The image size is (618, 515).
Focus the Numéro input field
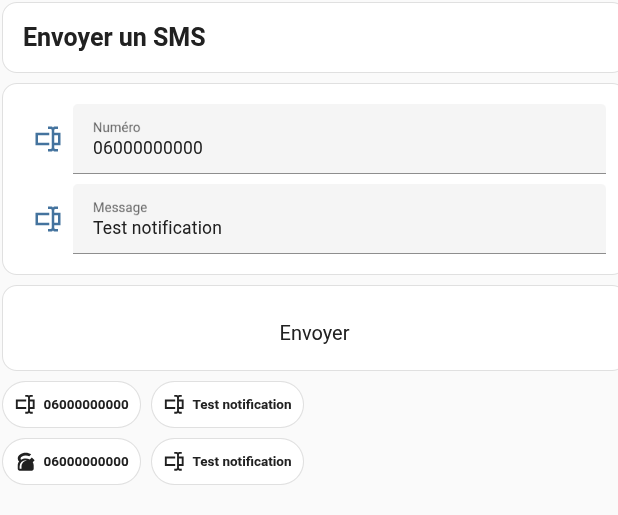[339, 139]
